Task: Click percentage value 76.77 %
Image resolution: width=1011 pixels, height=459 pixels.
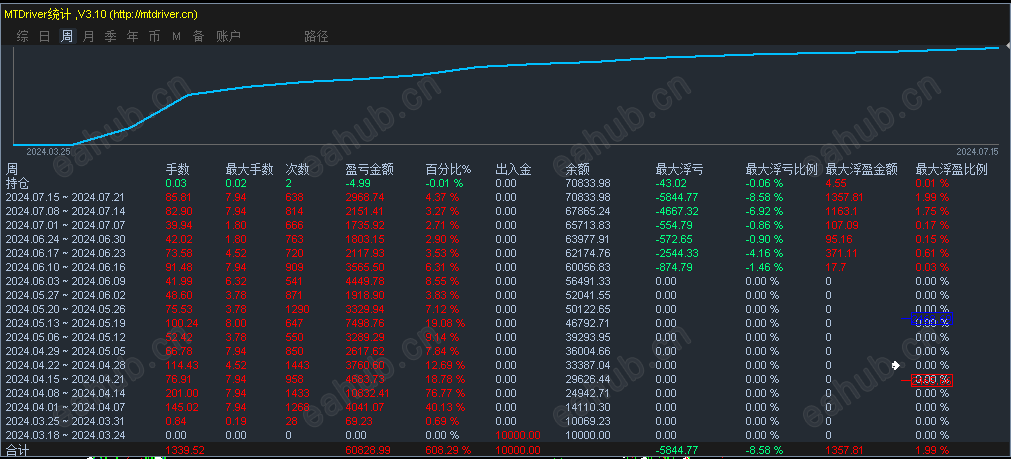Action: click(x=447, y=393)
